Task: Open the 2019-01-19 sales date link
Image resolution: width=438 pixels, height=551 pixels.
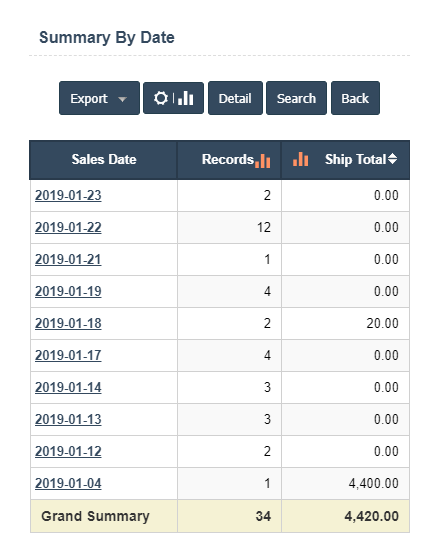Action: point(68,291)
